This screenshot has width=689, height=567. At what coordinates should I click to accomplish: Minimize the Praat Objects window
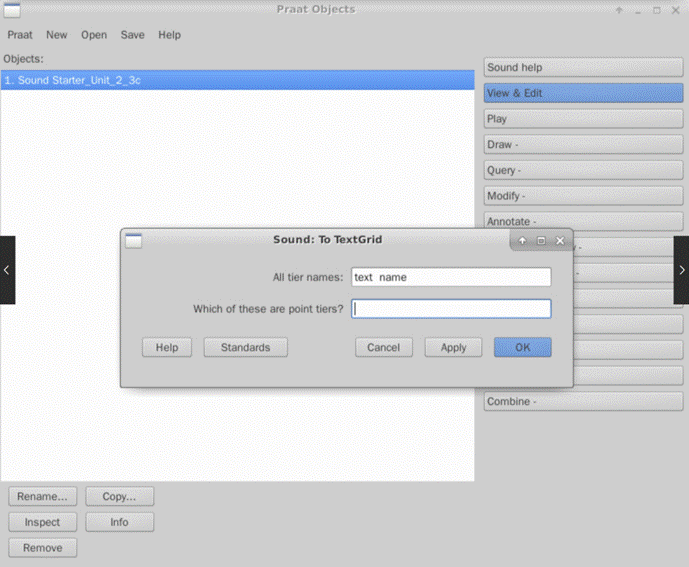coord(638,11)
